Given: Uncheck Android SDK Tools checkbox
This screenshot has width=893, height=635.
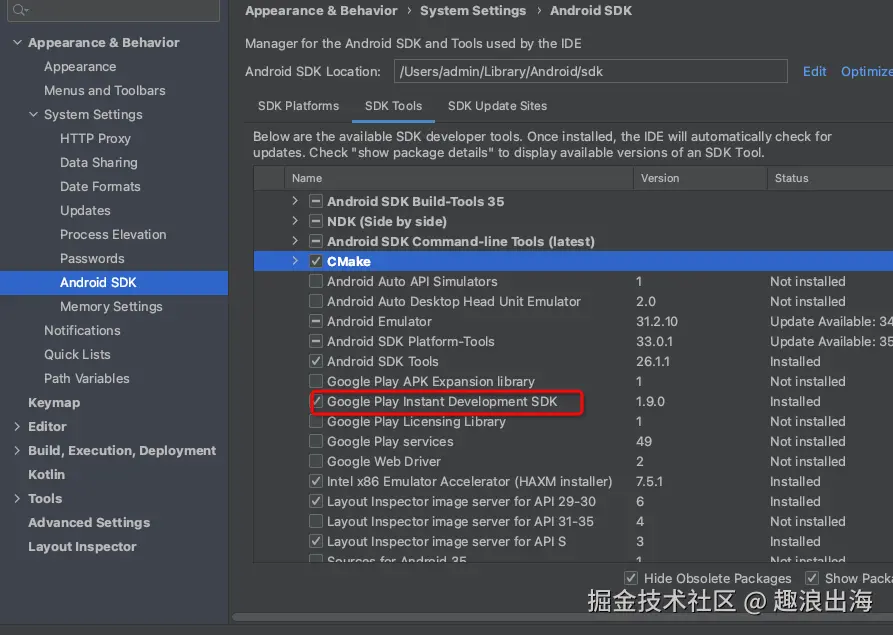Looking at the screenshot, I should (316, 361).
